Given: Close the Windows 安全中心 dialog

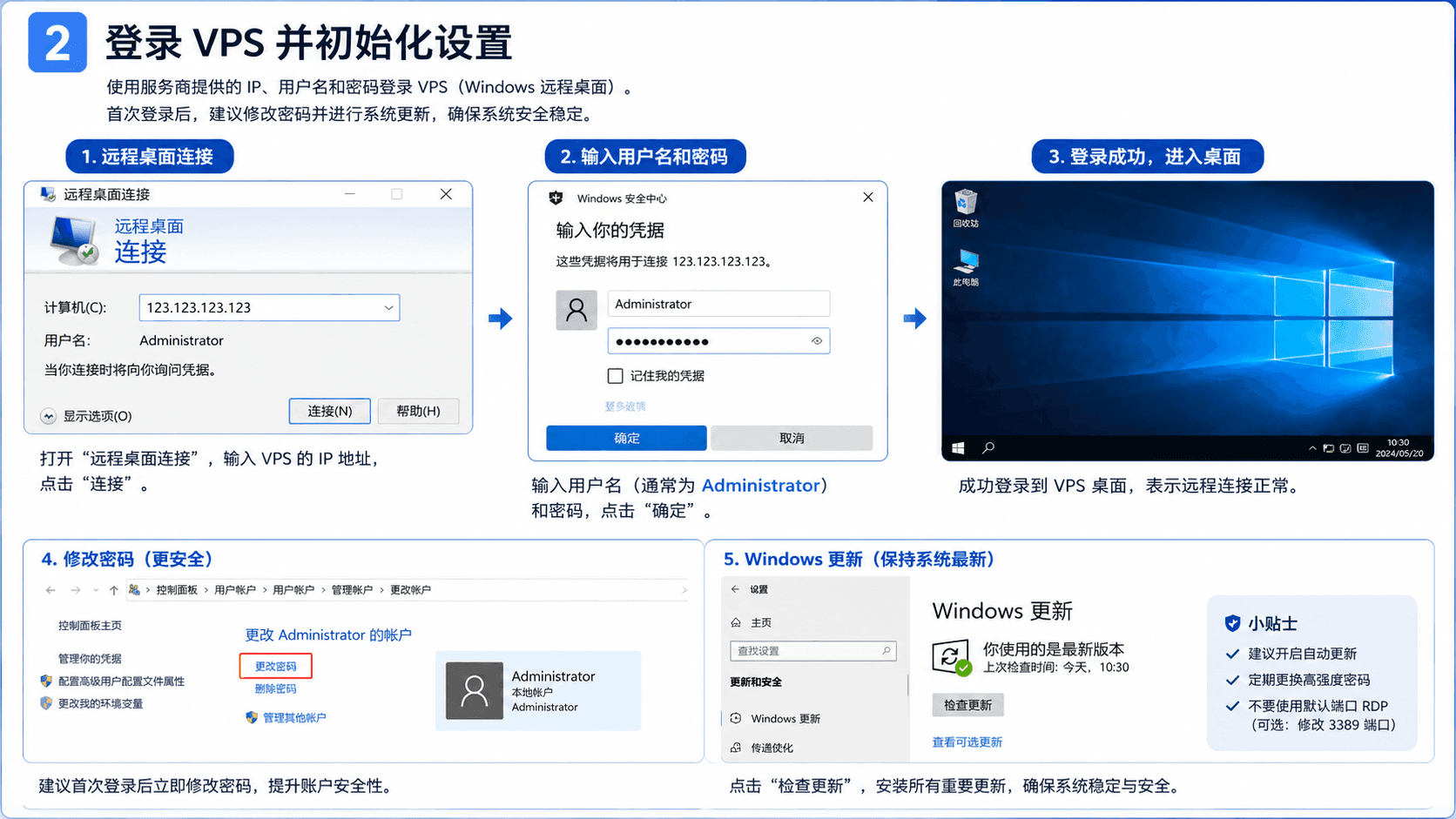Looking at the screenshot, I should click(868, 198).
